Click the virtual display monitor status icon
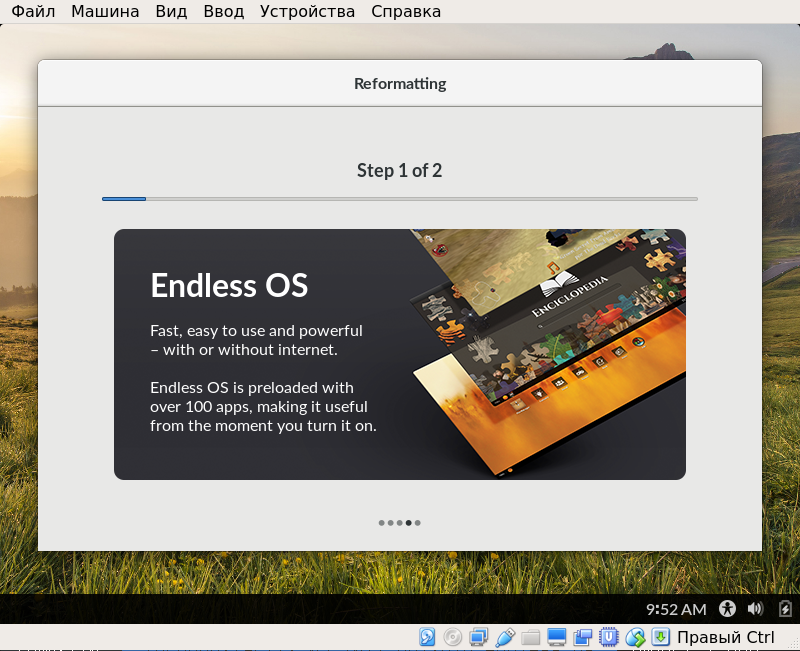Screen dimensions: 800x651 556,637
